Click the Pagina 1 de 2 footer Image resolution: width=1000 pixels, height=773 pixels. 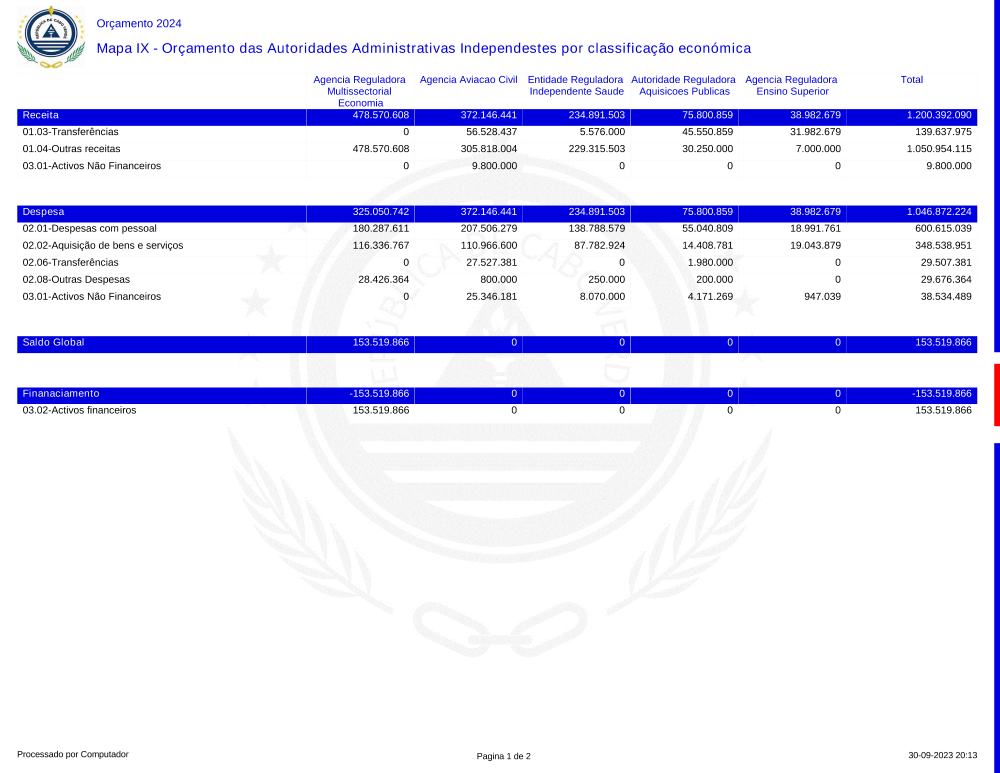(503, 755)
